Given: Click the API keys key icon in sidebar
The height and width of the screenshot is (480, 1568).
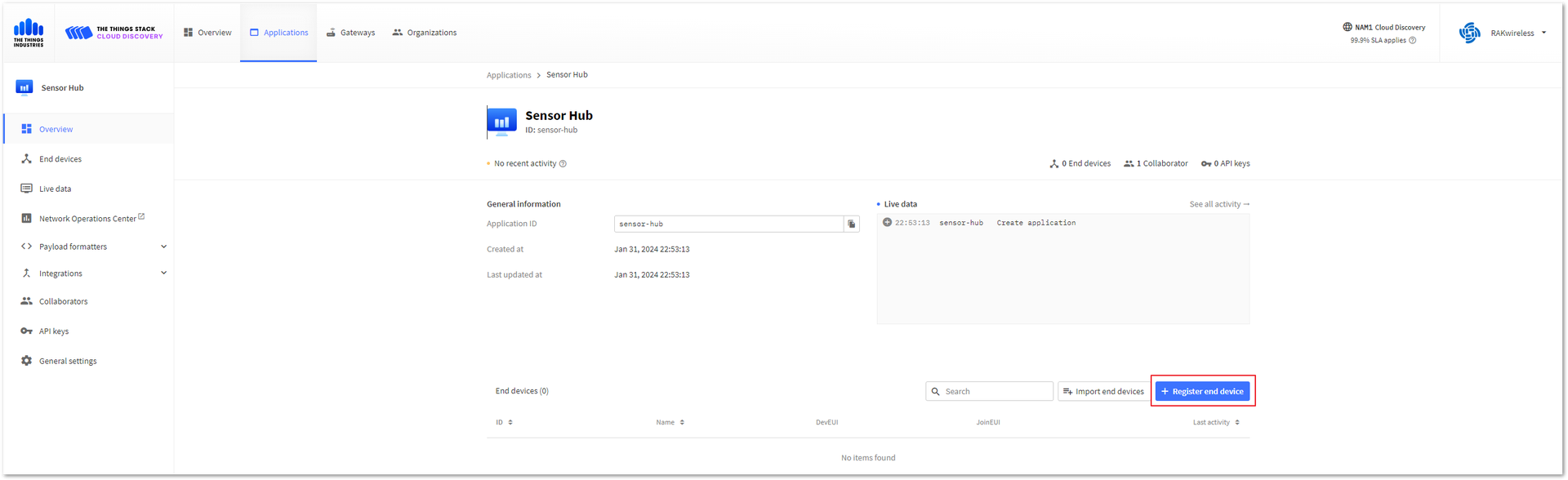Looking at the screenshot, I should 26,331.
